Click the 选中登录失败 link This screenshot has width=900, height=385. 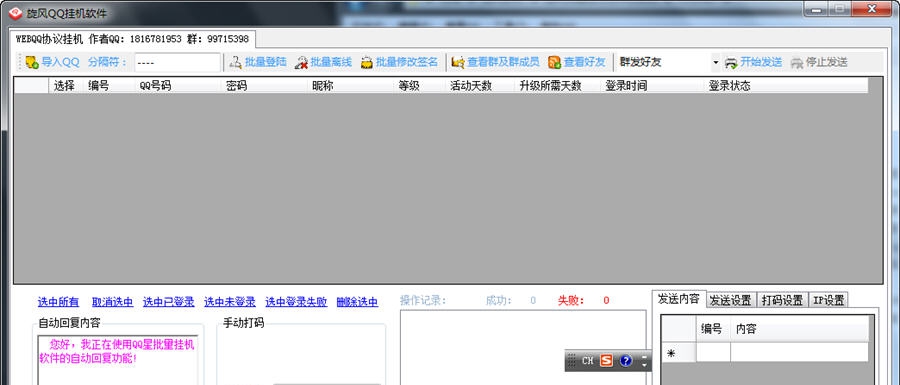pyautogui.click(x=296, y=302)
